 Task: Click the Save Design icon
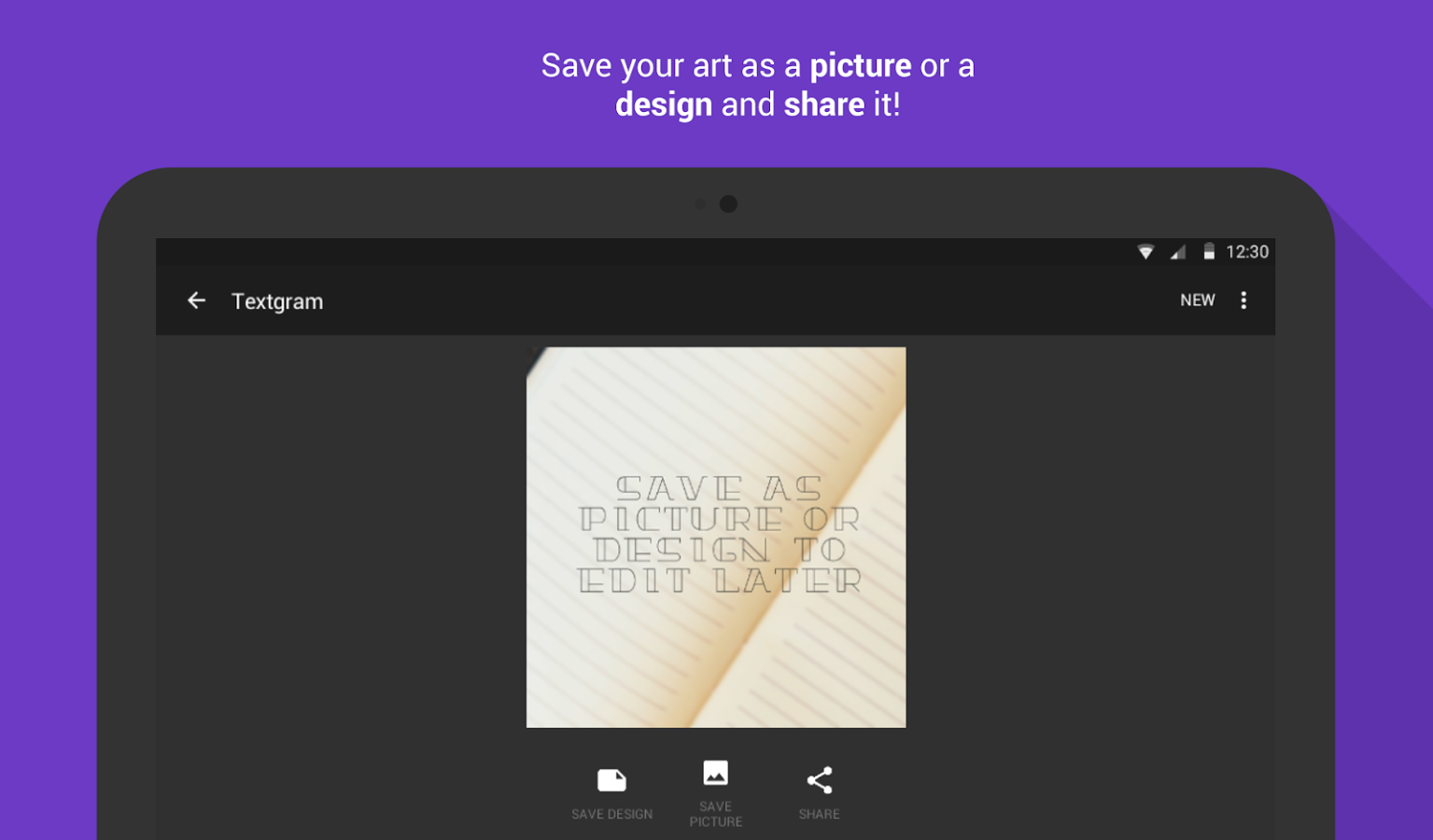click(x=611, y=780)
